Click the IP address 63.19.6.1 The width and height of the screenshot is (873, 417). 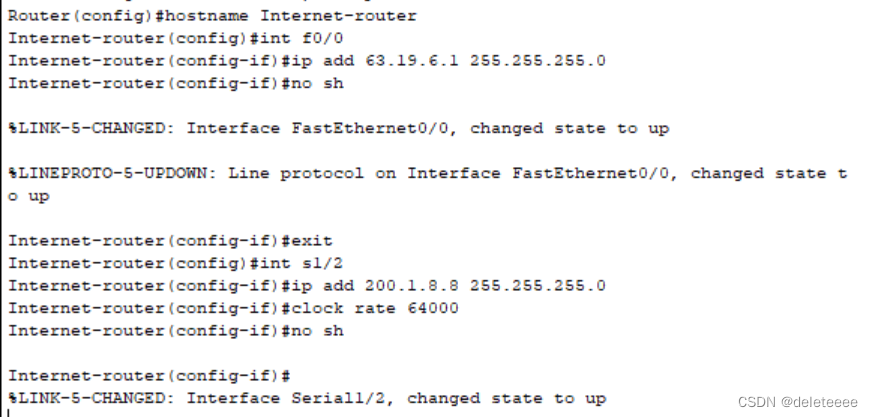396,60
